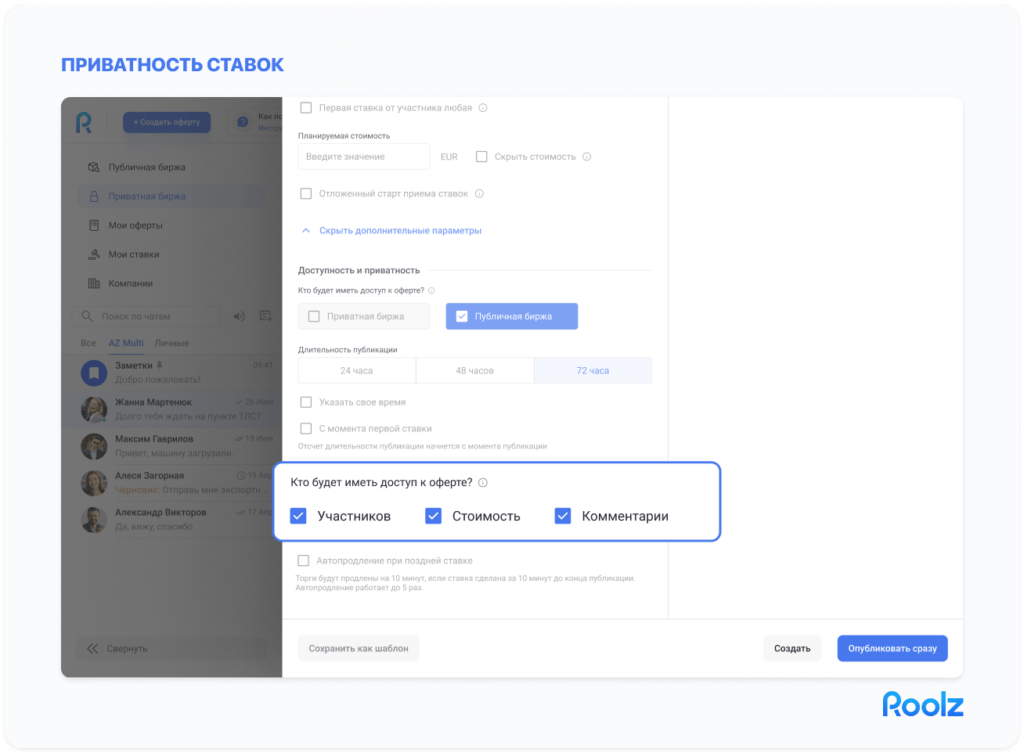Select the Публичная биржа sidebar icon
This screenshot has height=753, width=1024.
(94, 168)
